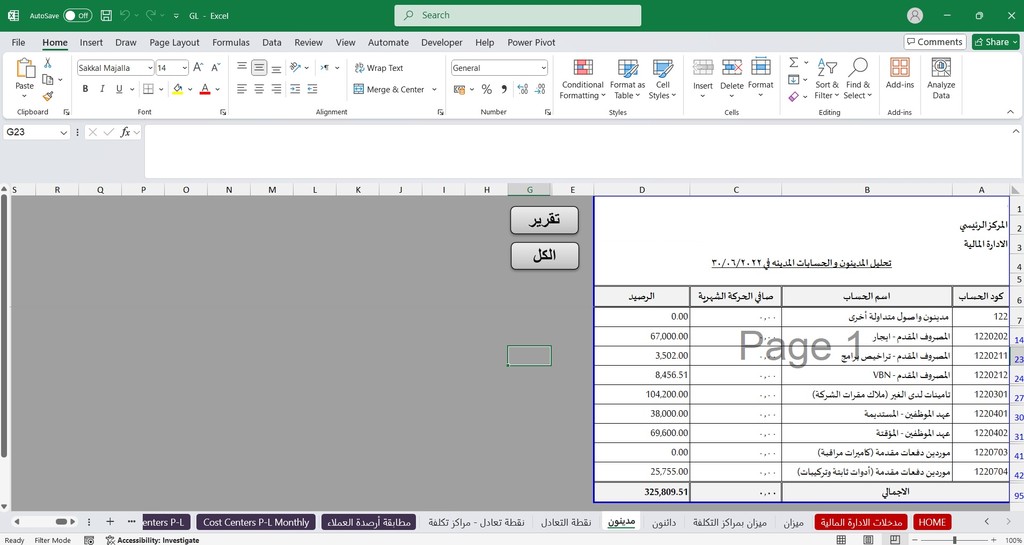
Task: Click the Macro Recording icon in status bar
Action: (x=89, y=540)
